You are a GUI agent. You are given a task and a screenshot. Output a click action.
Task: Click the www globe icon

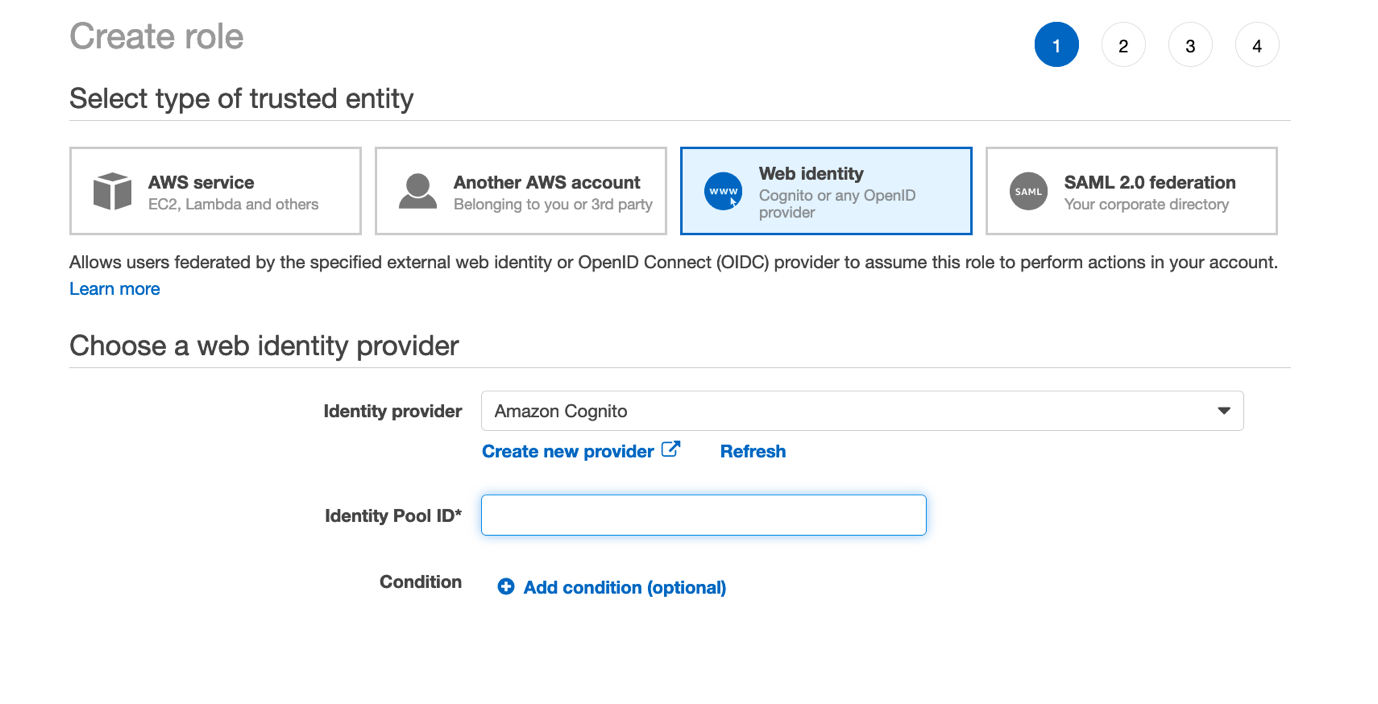click(x=723, y=191)
